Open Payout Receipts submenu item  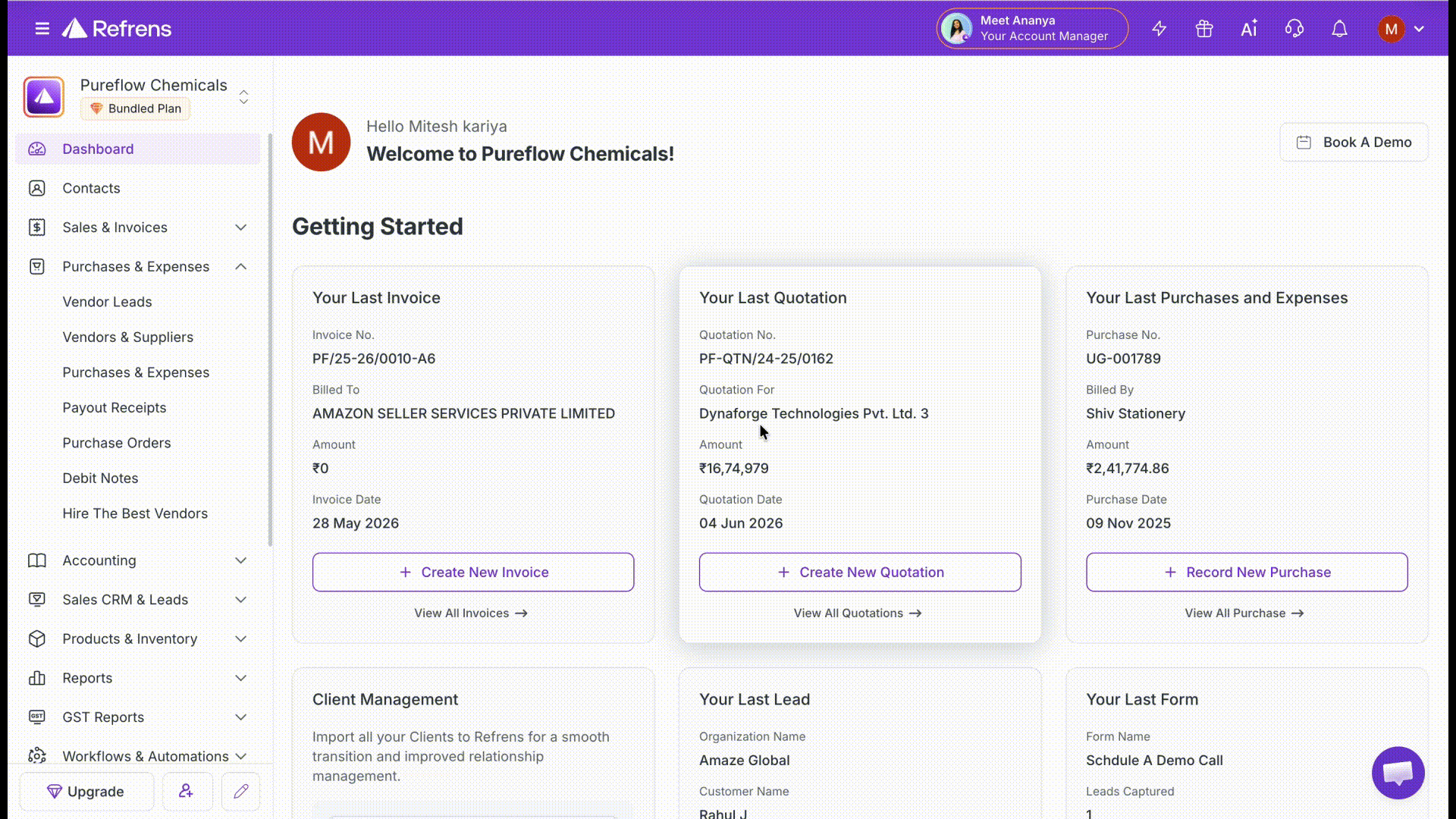click(x=114, y=407)
